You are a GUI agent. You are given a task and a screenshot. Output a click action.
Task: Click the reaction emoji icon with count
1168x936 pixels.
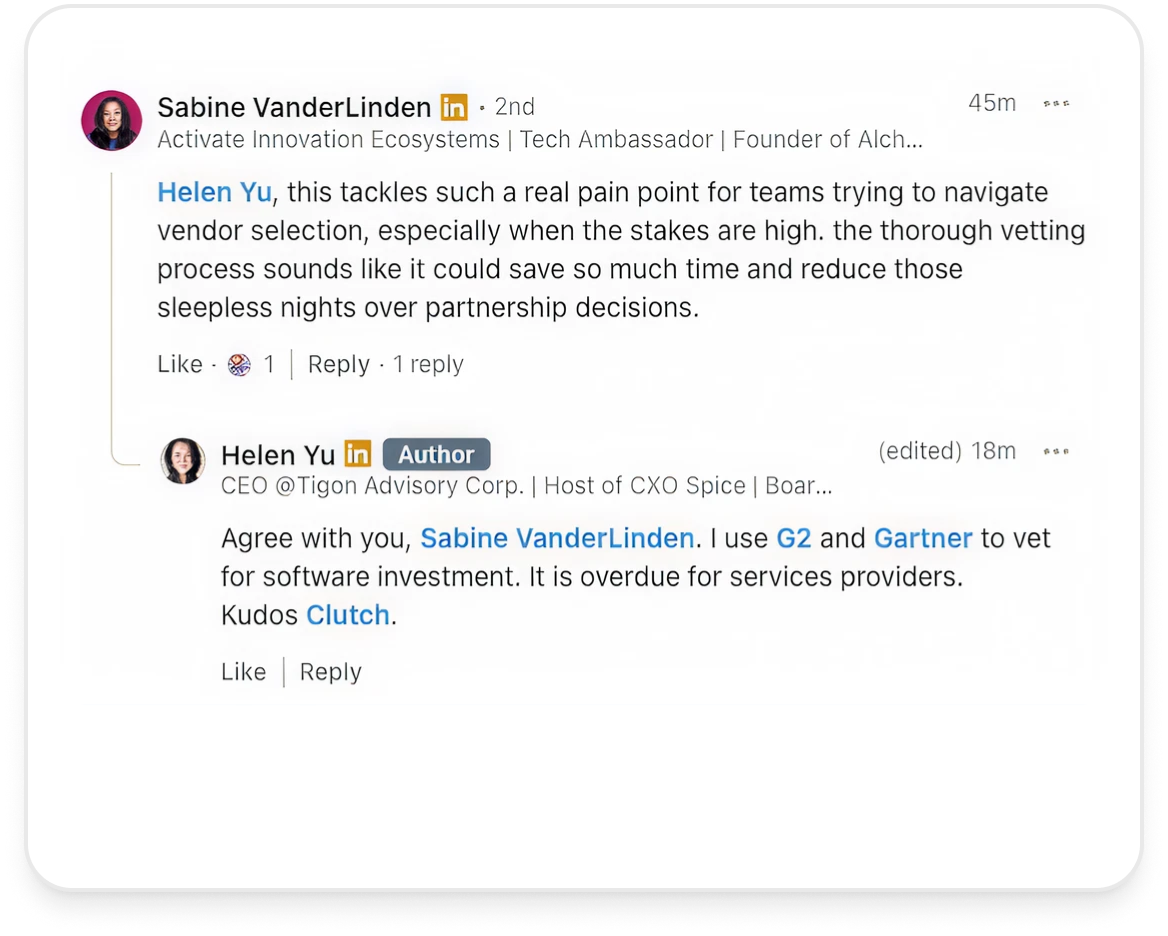(x=239, y=365)
